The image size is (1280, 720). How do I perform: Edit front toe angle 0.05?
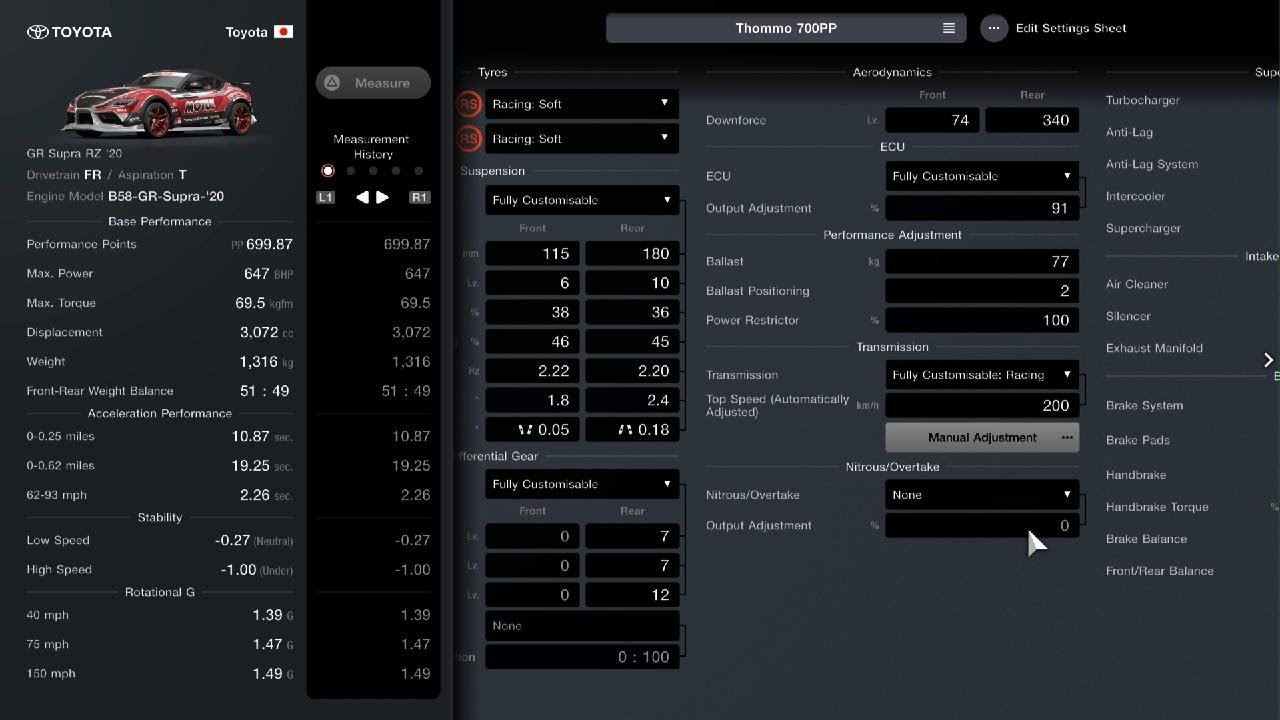(532, 429)
